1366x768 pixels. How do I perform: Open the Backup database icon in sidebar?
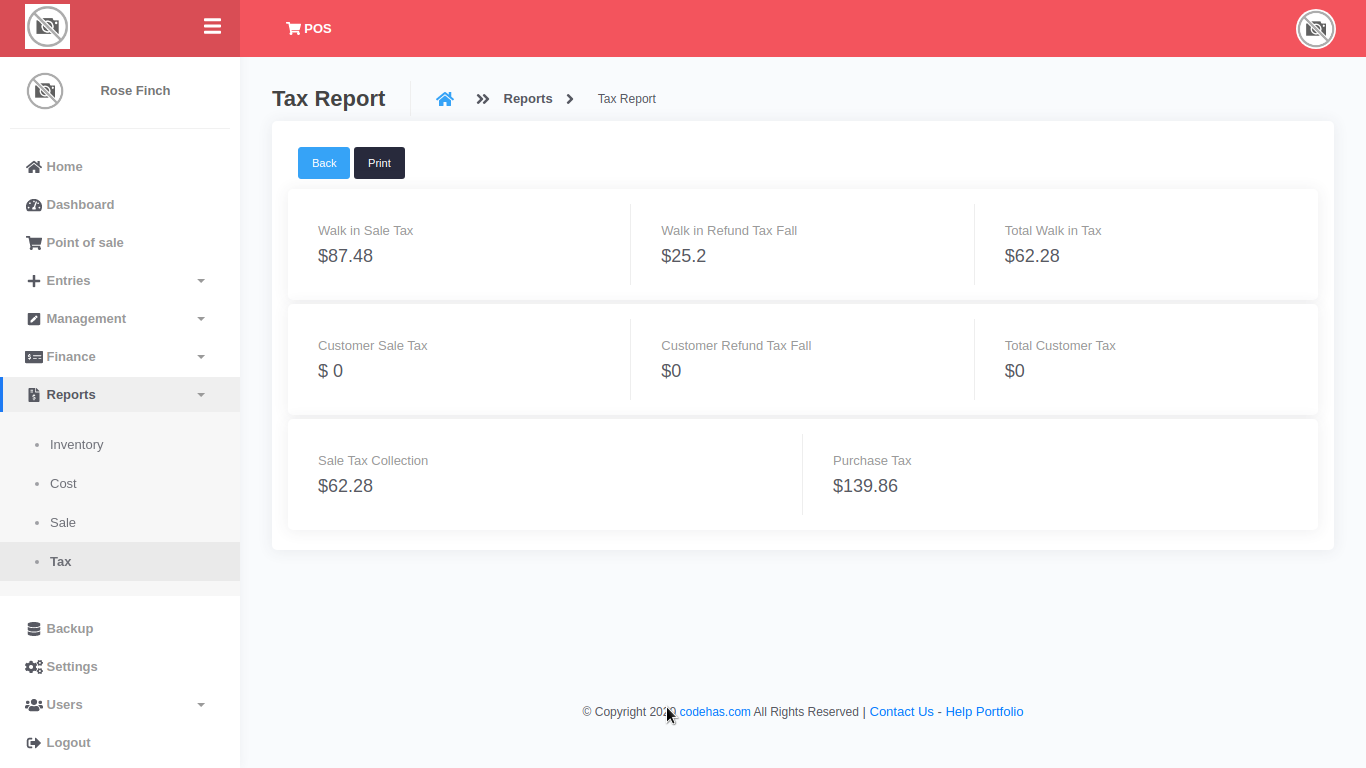pyautogui.click(x=34, y=628)
